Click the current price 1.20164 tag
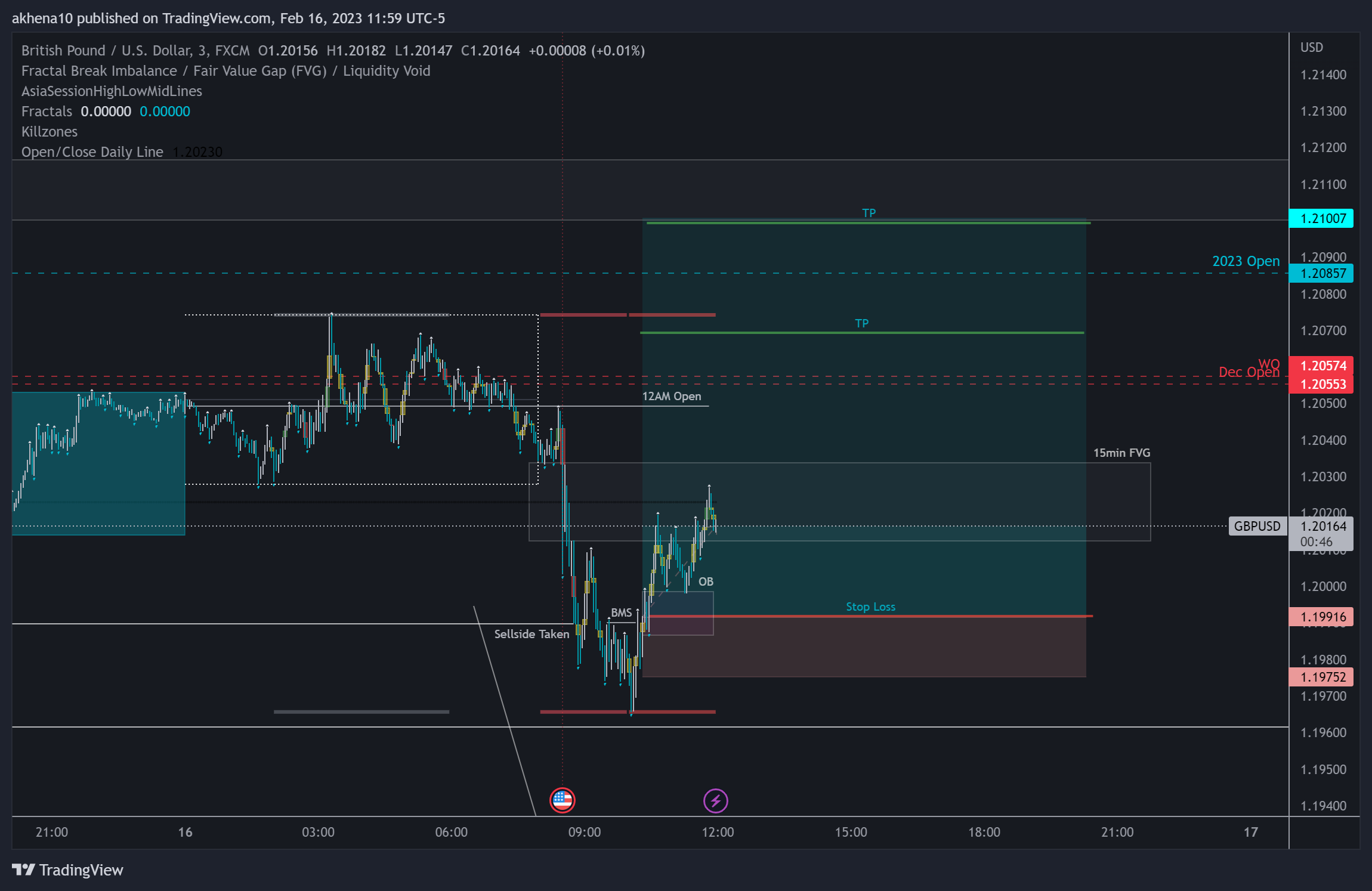1372x891 pixels. click(x=1323, y=526)
